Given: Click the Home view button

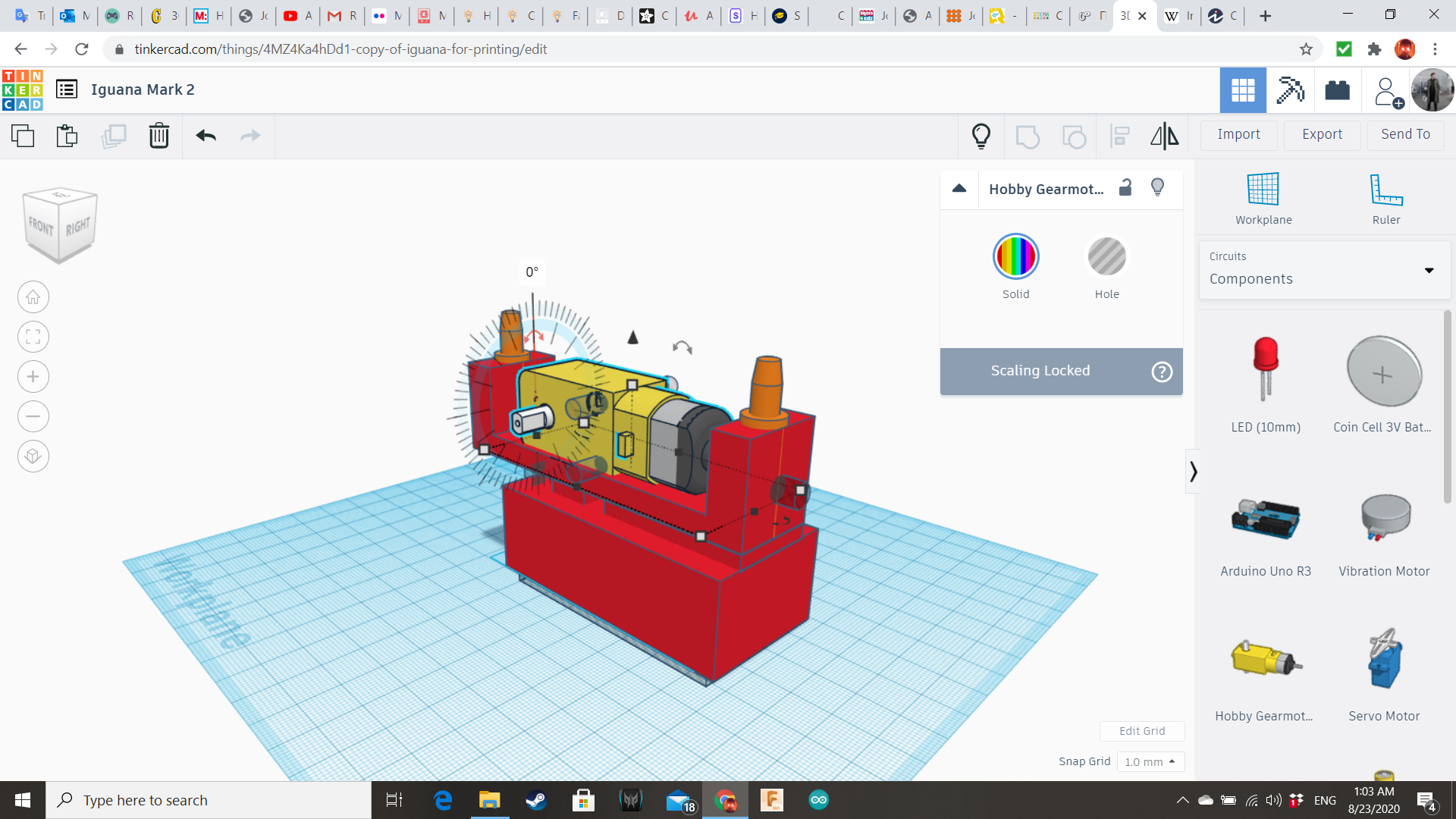Looking at the screenshot, I should pyautogui.click(x=33, y=297).
